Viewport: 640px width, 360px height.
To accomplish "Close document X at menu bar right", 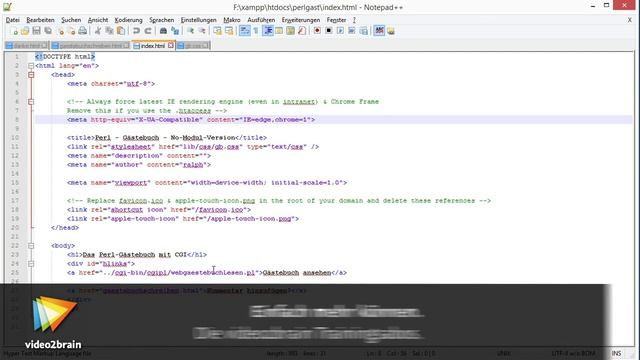I will (x=630, y=20).
